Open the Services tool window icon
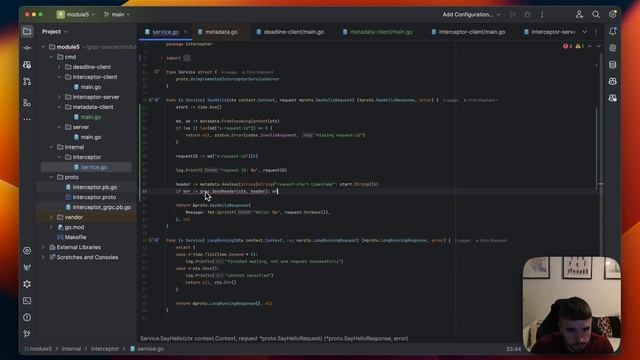The height and width of the screenshot is (360, 640). 27,251
